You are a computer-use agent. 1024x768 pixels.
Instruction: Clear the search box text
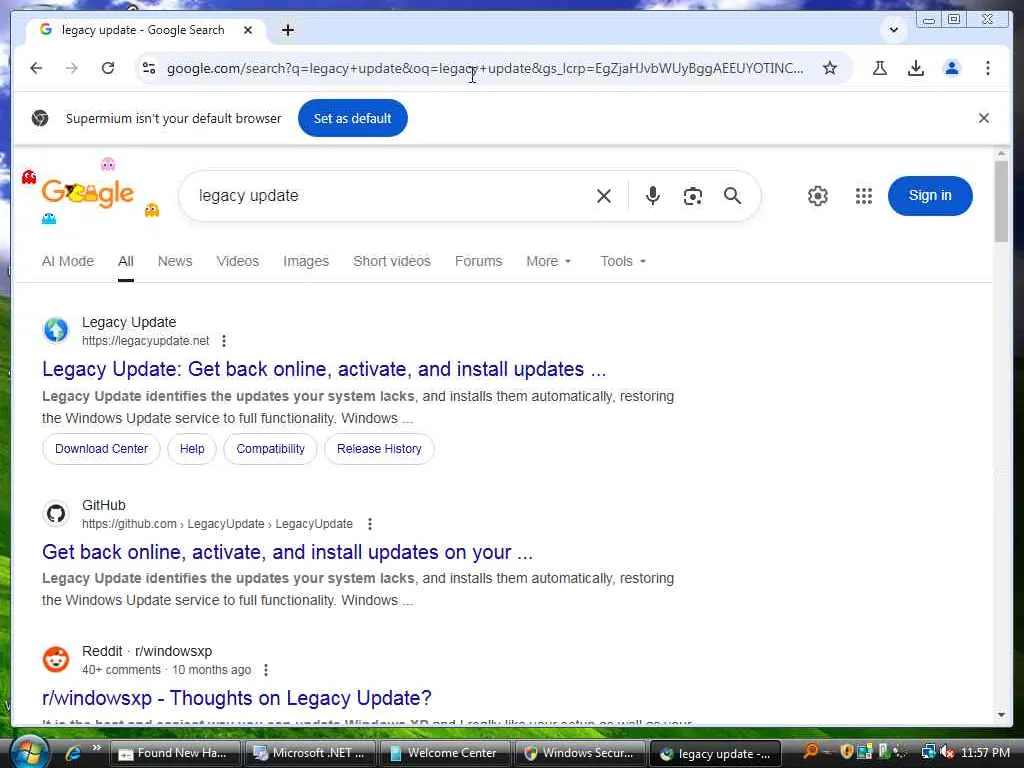click(603, 196)
